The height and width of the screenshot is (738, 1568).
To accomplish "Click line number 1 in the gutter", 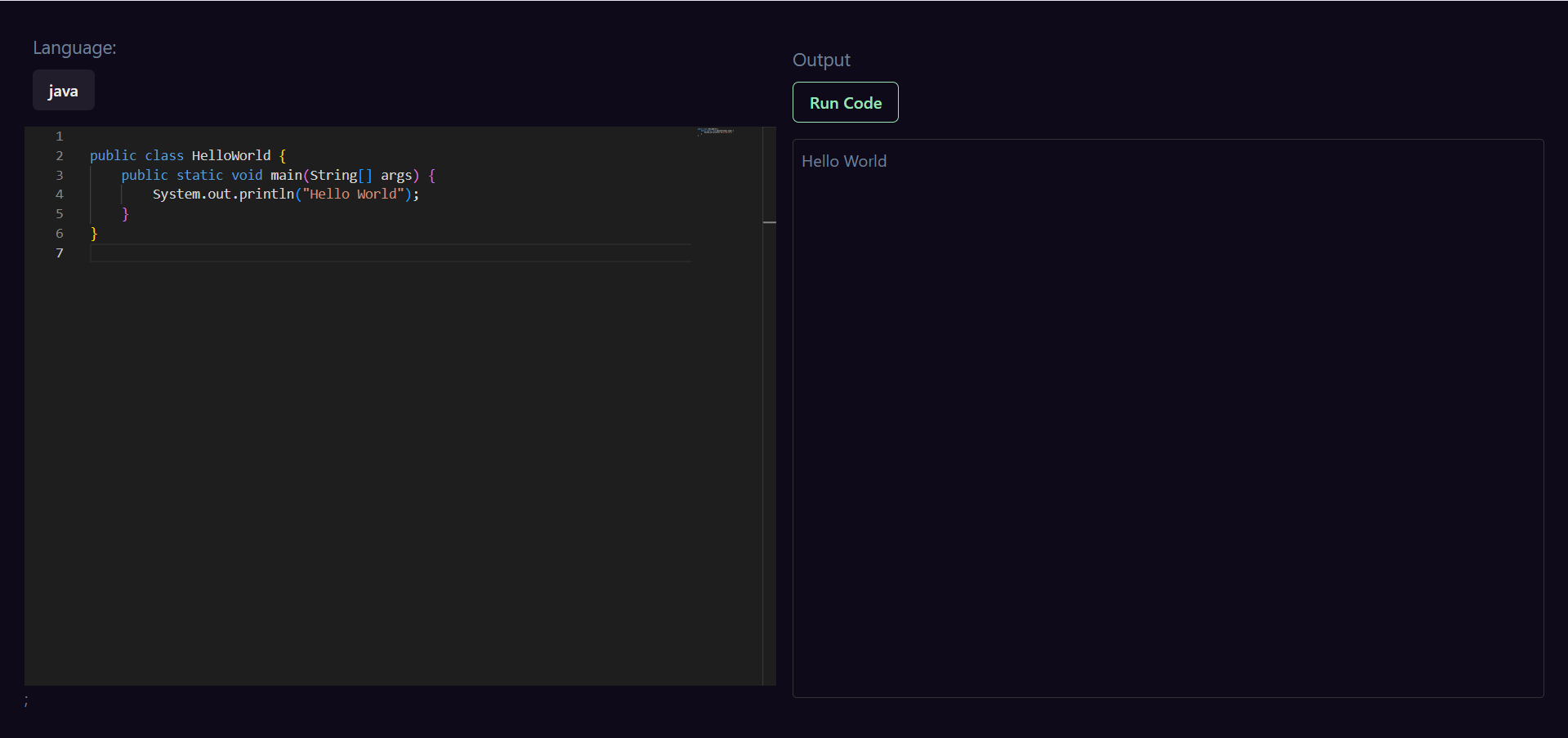I will tap(59, 136).
